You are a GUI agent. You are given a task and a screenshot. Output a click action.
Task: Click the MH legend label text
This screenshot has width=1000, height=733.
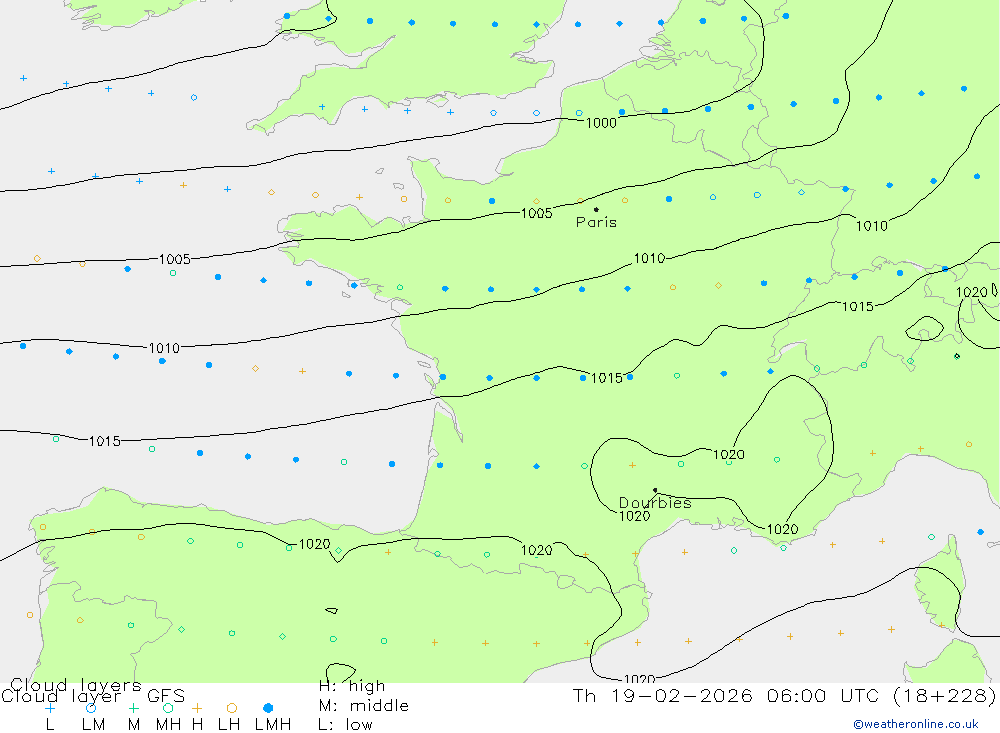(168, 725)
